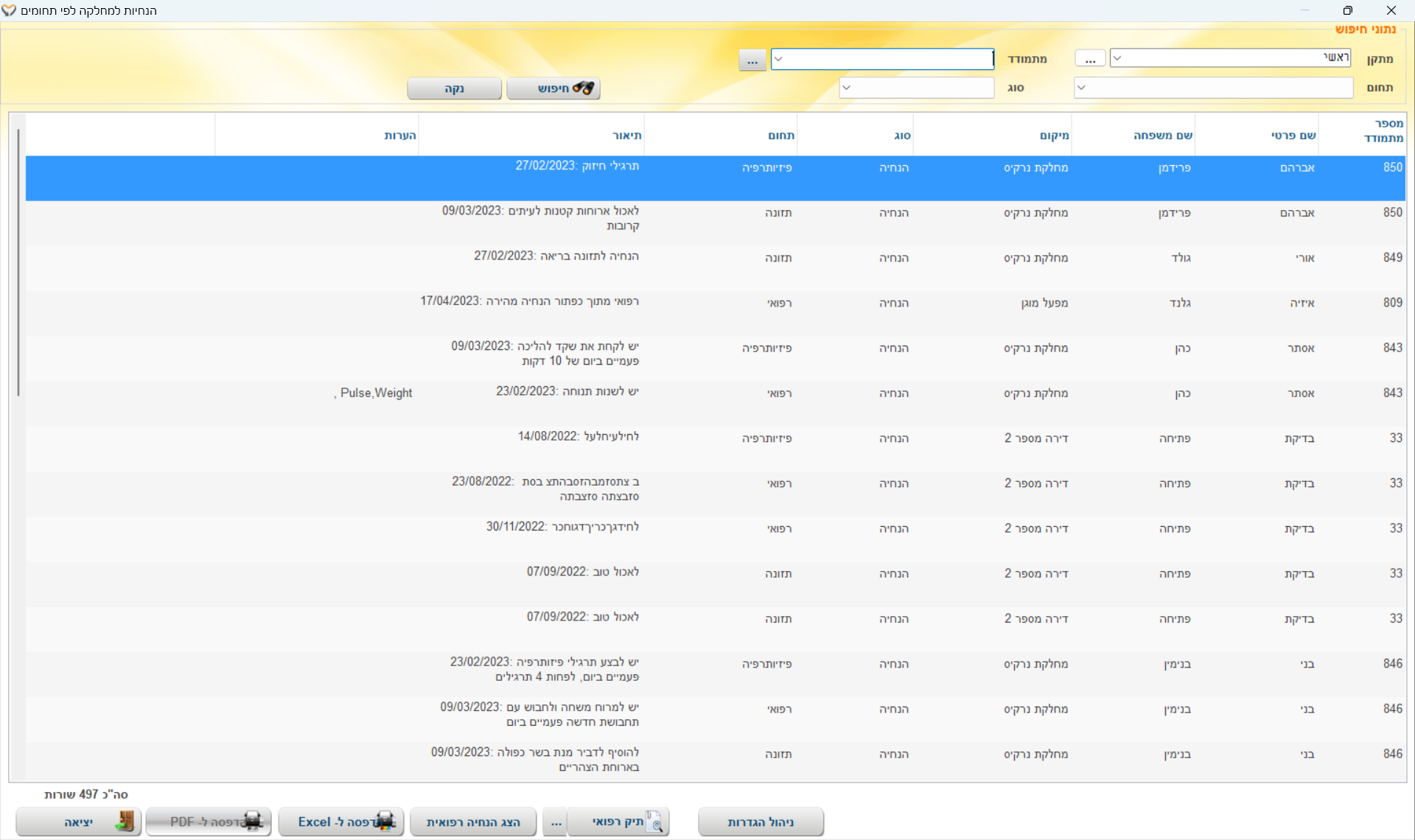The image size is (1415, 840).
Task: Click the print to PDF printer icon
Action: click(x=251, y=822)
